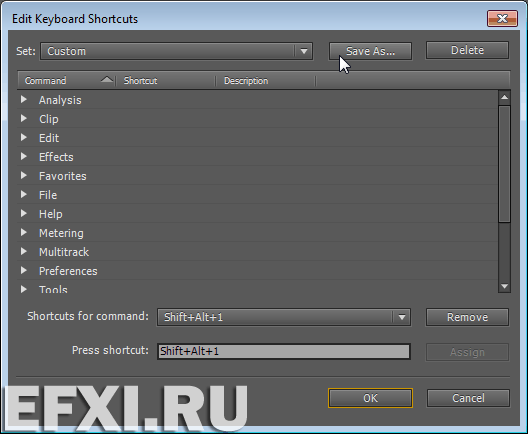Expand the Effects category

(x=24, y=156)
